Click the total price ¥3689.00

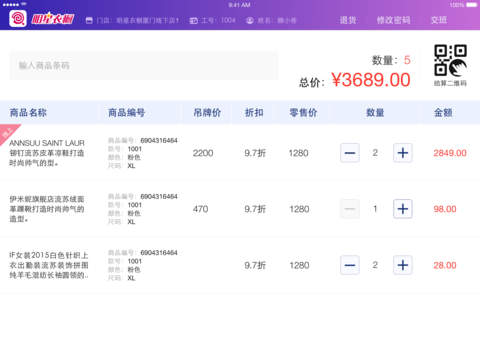(x=371, y=80)
